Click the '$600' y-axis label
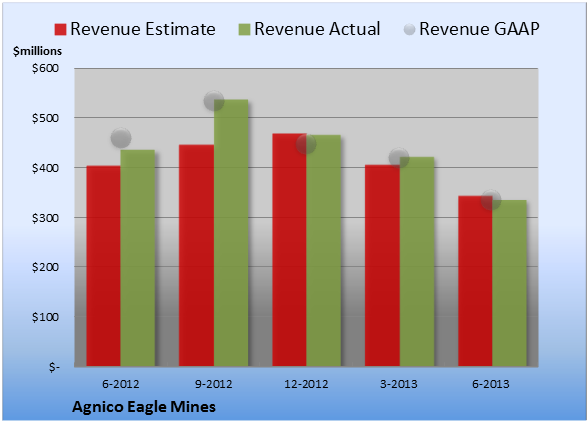 [x=45, y=68]
